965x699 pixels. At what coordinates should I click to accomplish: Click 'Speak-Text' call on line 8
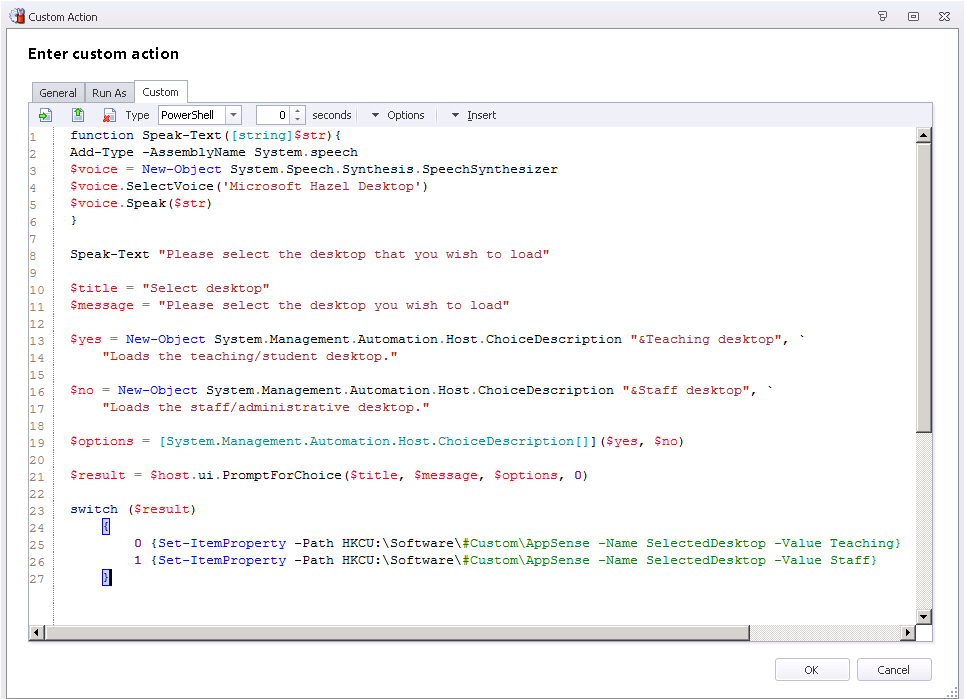(x=110, y=254)
